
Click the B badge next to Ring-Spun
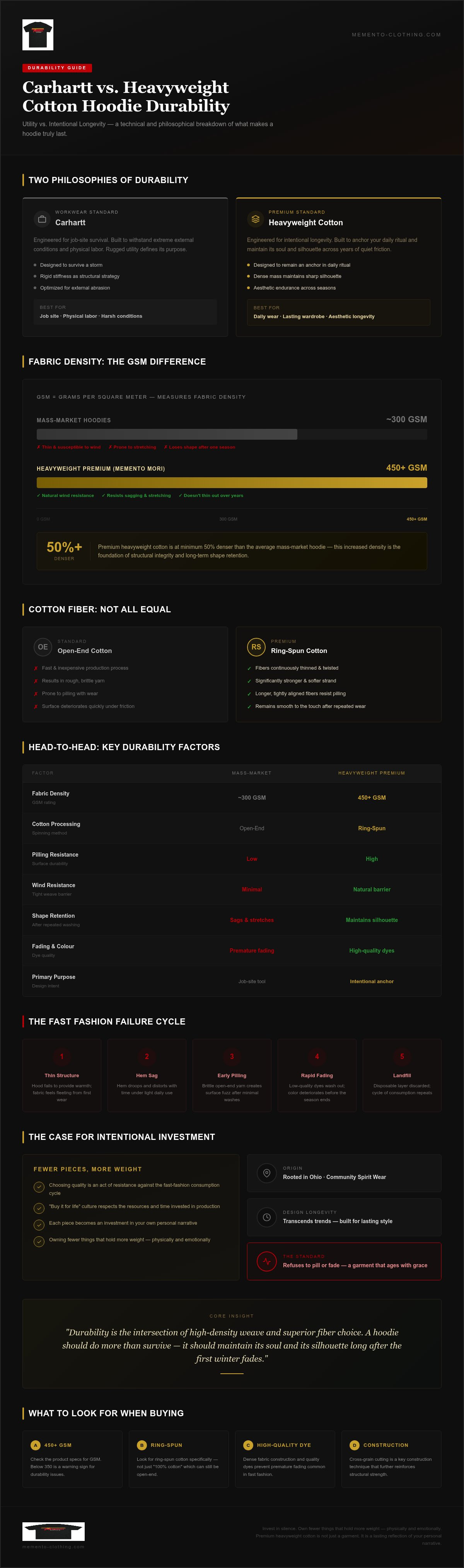(142, 1445)
